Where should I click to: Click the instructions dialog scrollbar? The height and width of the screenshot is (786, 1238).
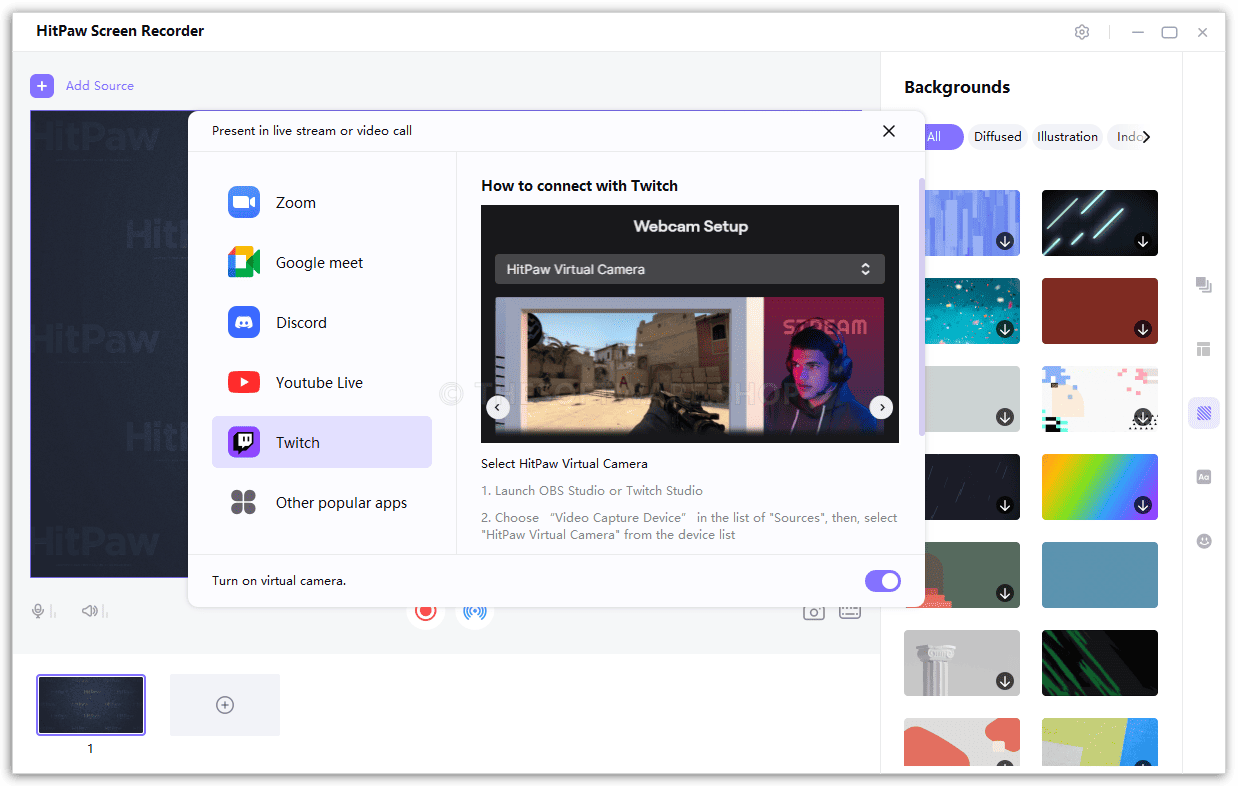[921, 306]
